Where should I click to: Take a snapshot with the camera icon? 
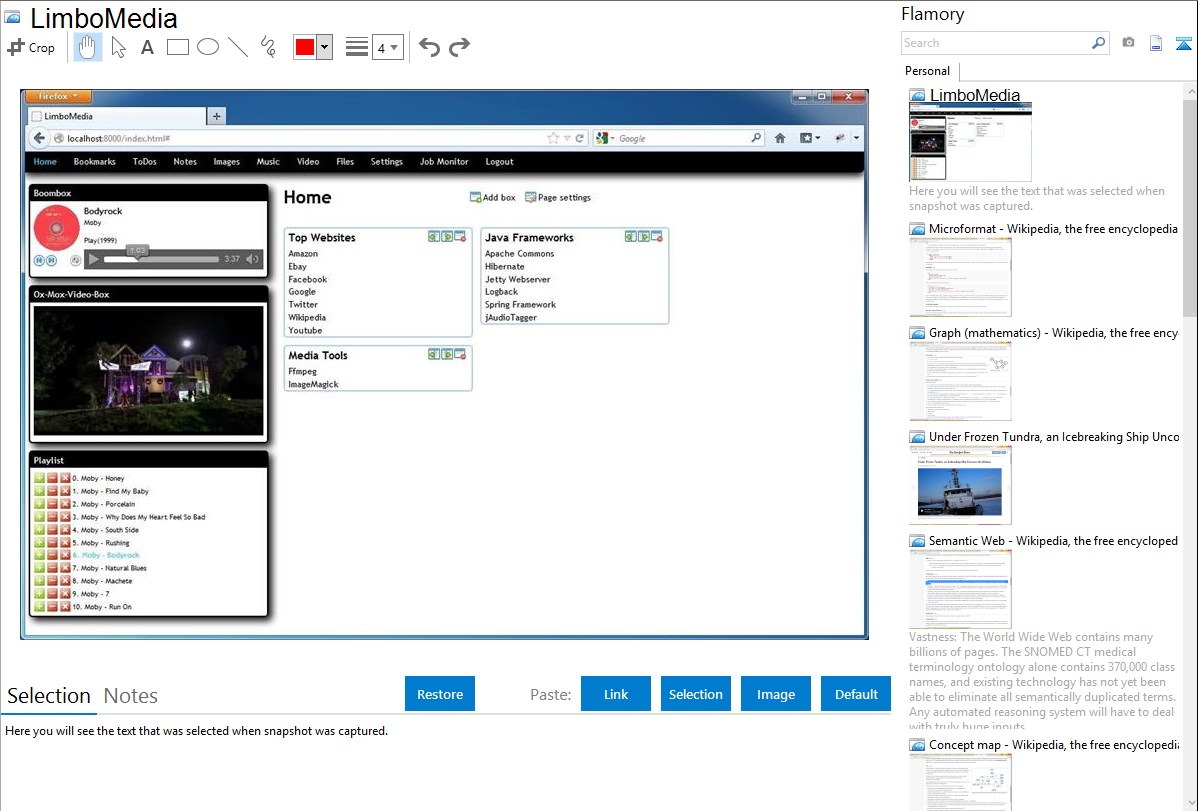[x=1128, y=43]
